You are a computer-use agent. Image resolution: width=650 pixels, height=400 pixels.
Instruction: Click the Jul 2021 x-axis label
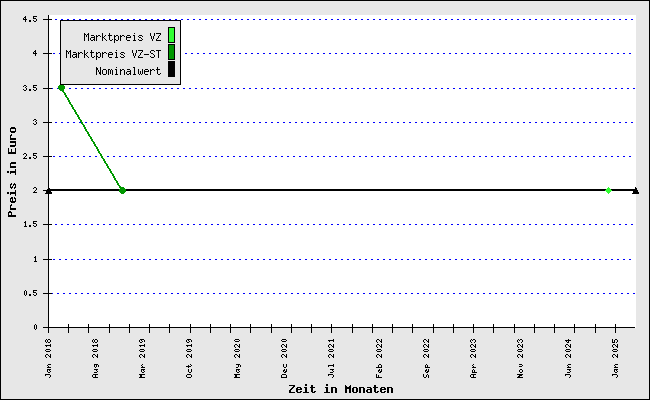pyautogui.click(x=332, y=359)
